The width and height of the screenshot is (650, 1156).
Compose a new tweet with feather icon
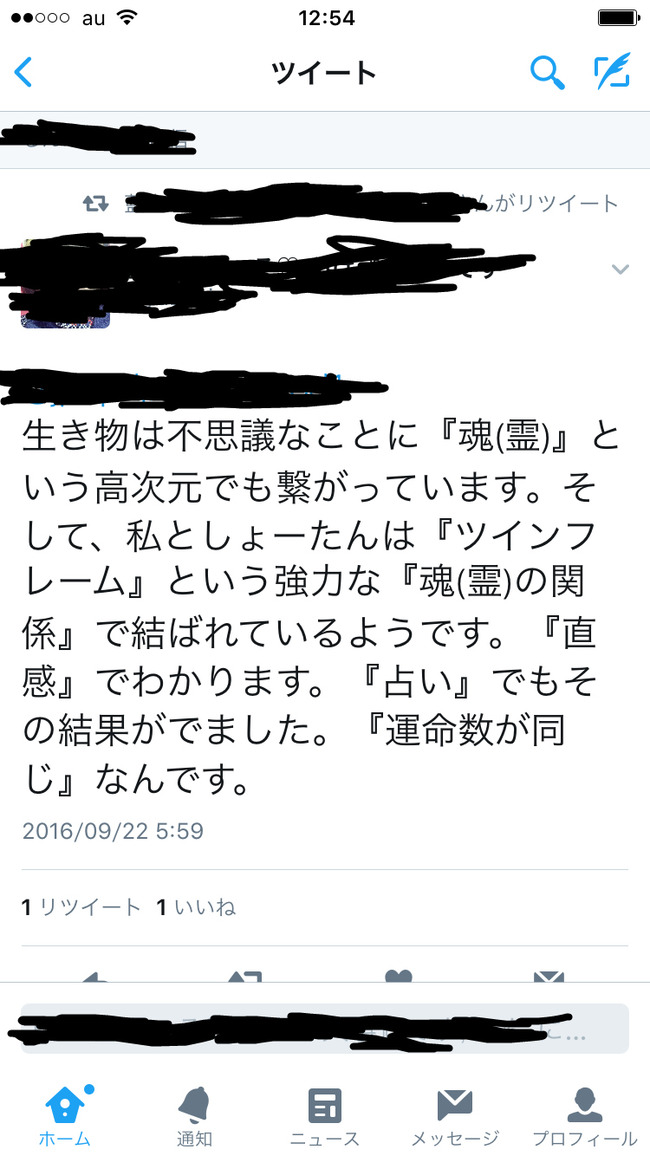[x=613, y=72]
